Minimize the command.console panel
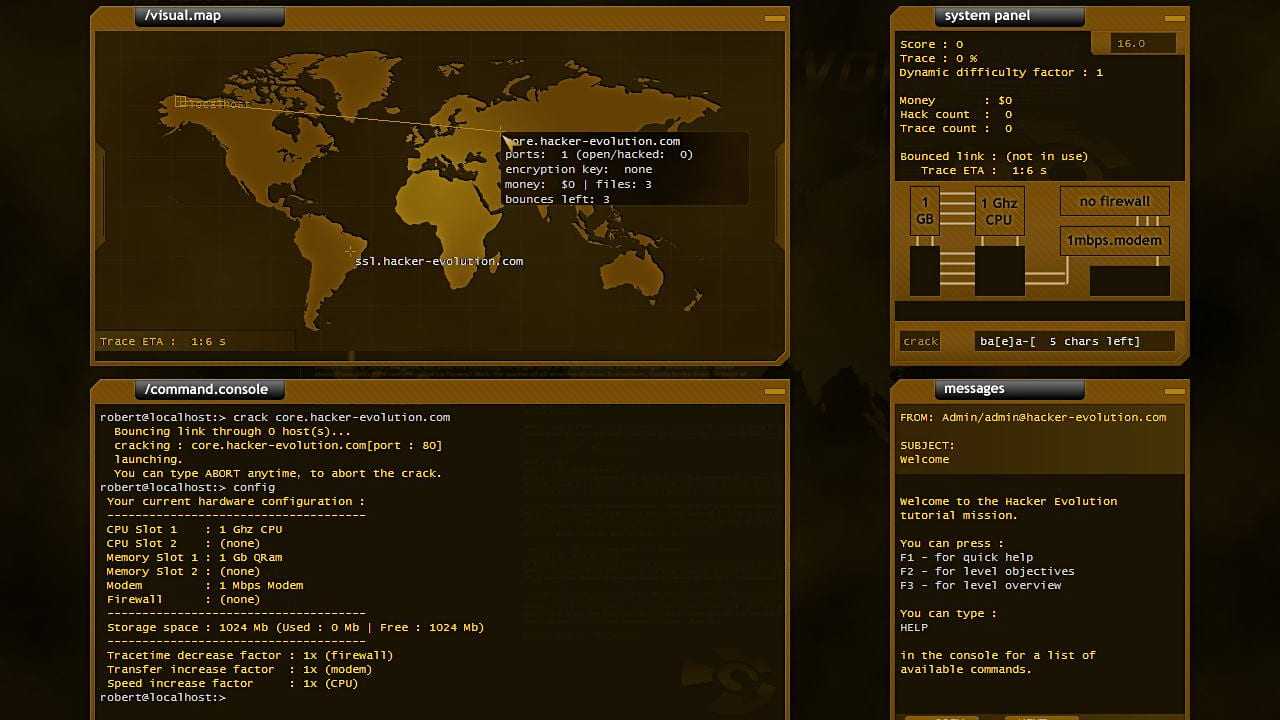 775,391
